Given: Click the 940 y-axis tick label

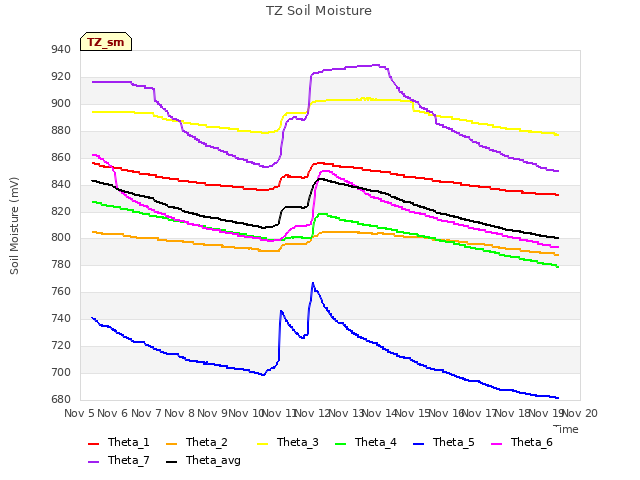Looking at the screenshot, I should (x=61, y=50).
